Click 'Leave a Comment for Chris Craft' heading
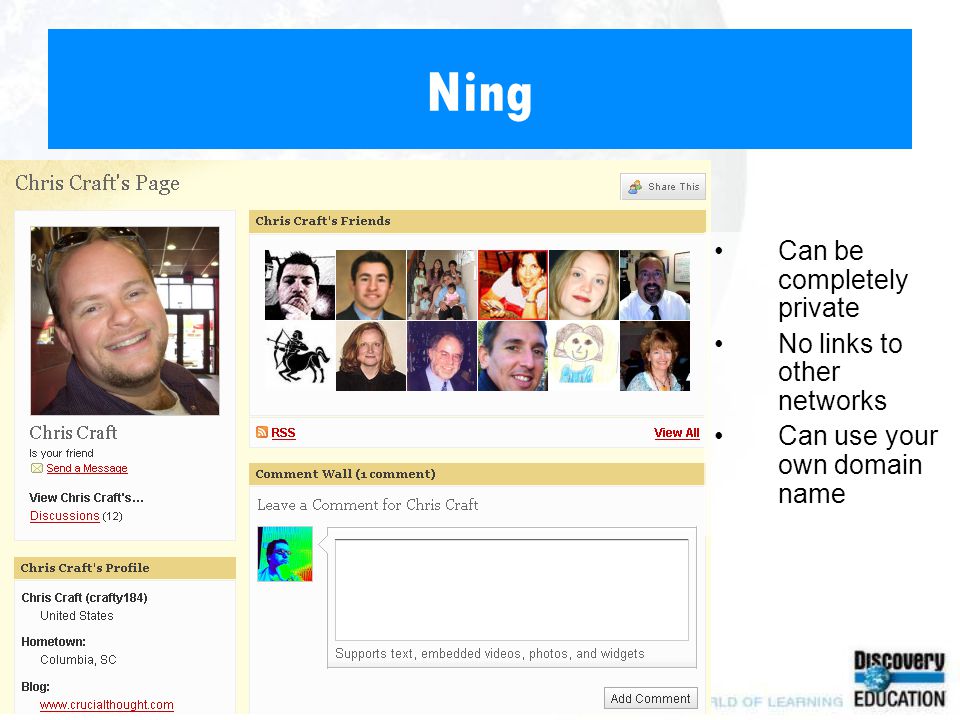Viewport: 960px width, 720px height. point(367,504)
